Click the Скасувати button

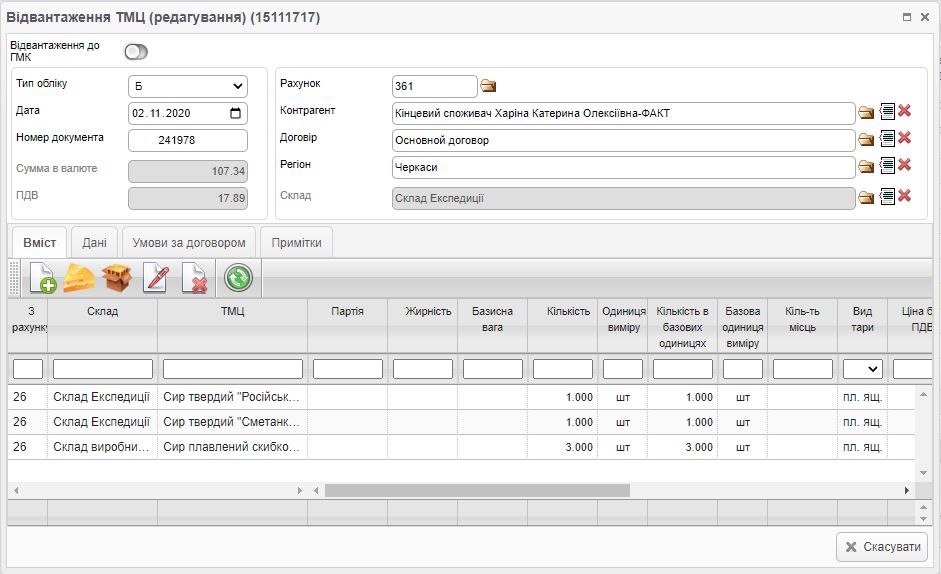882,547
